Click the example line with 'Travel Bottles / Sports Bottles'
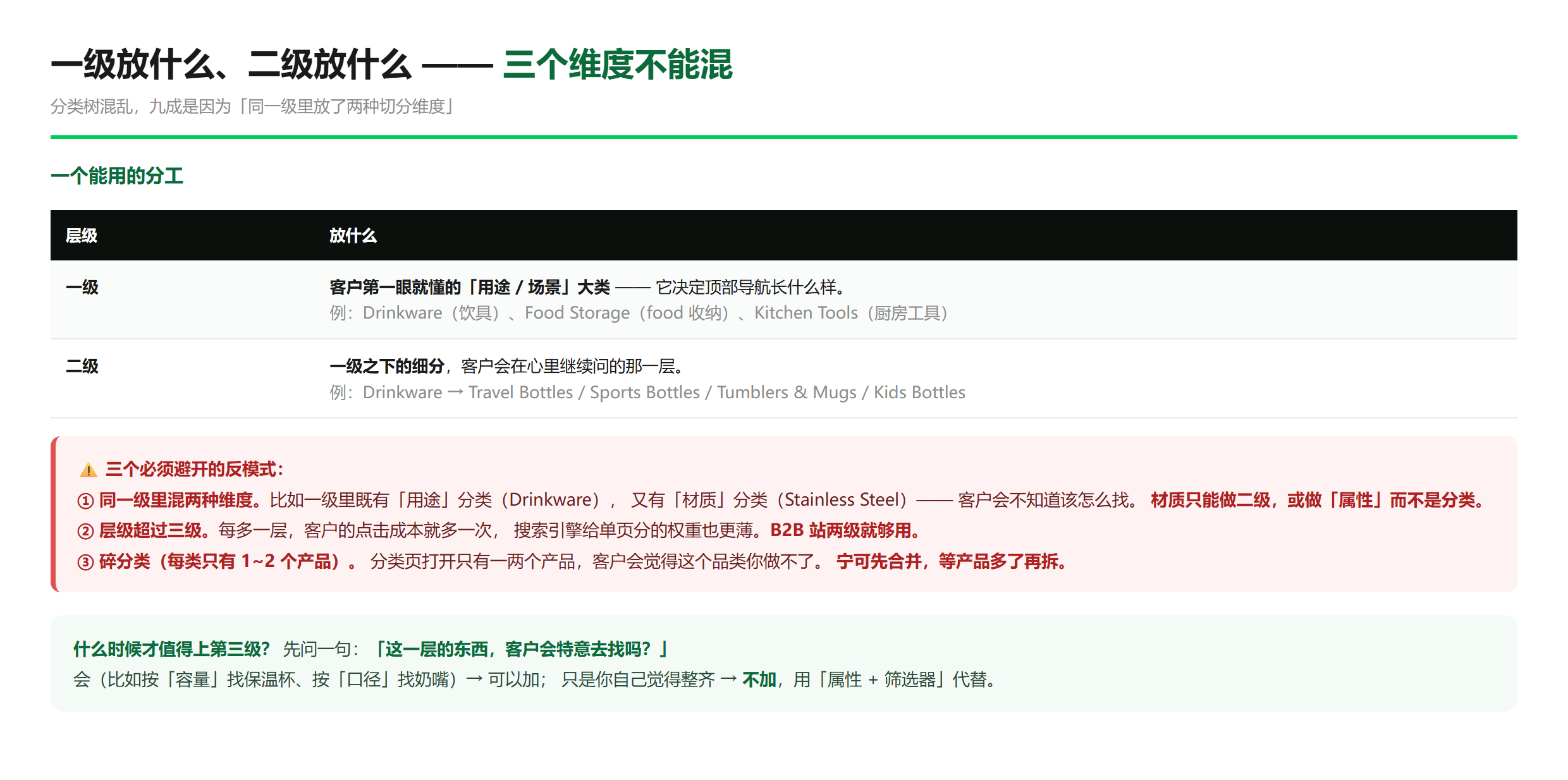The image size is (1568, 780). [x=647, y=393]
